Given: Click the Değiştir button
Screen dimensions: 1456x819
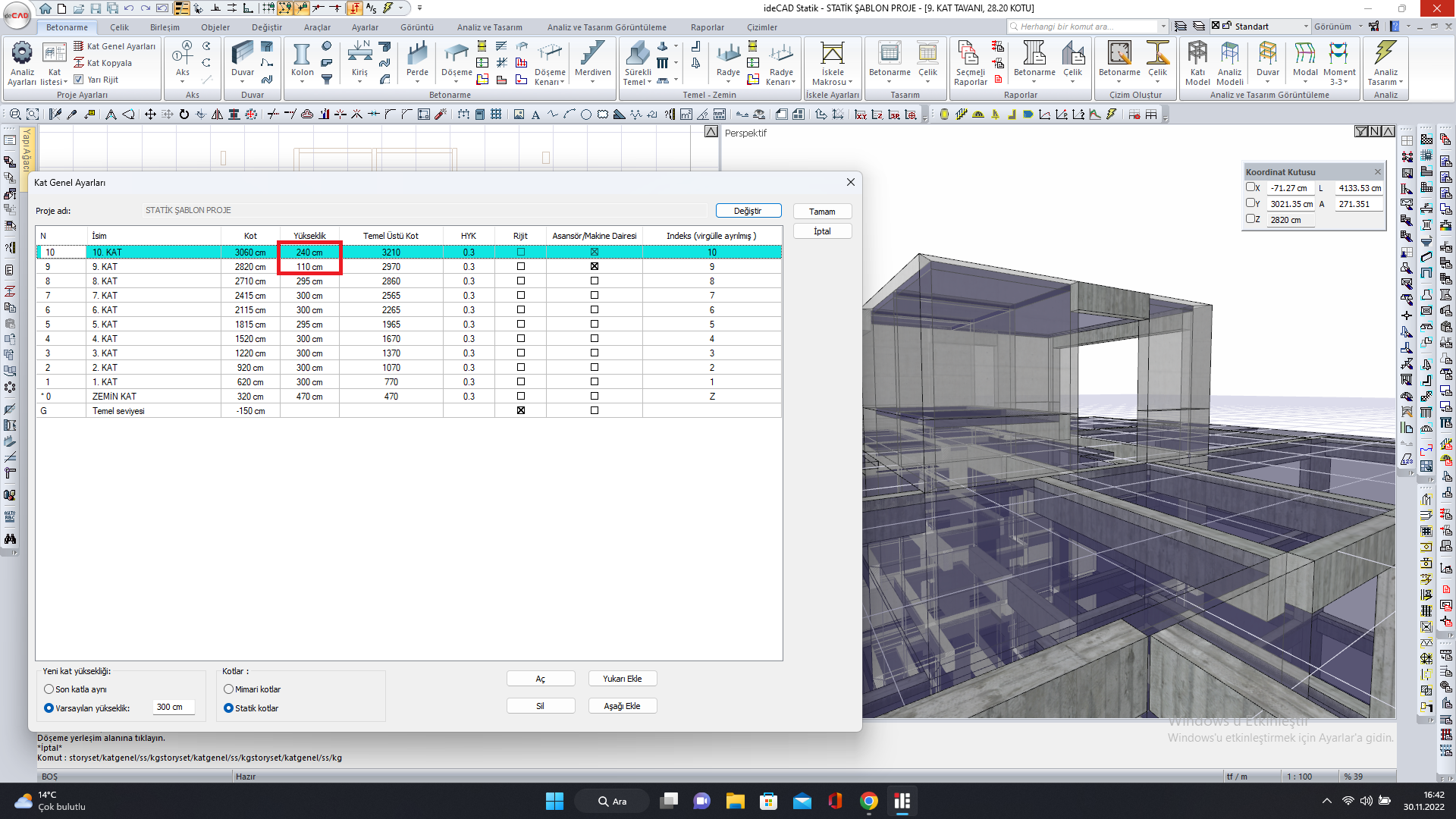Looking at the screenshot, I should [x=748, y=211].
